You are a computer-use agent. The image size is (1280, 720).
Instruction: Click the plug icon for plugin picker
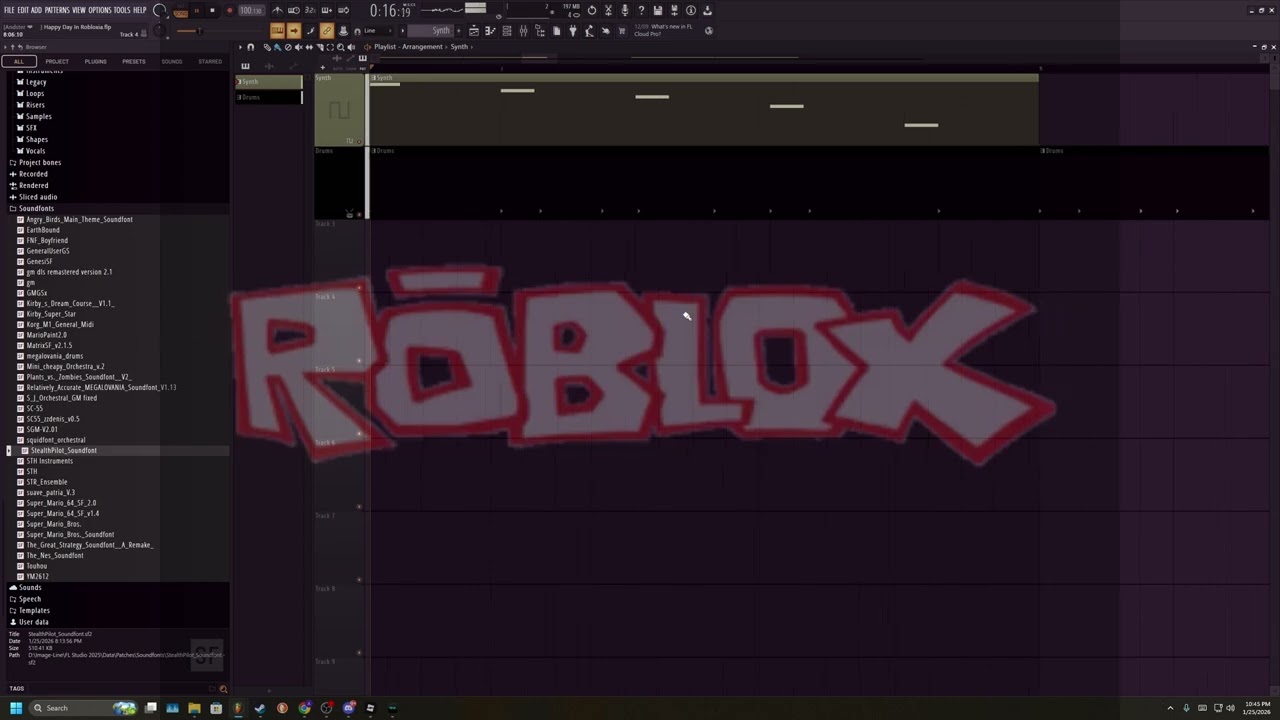point(573,30)
